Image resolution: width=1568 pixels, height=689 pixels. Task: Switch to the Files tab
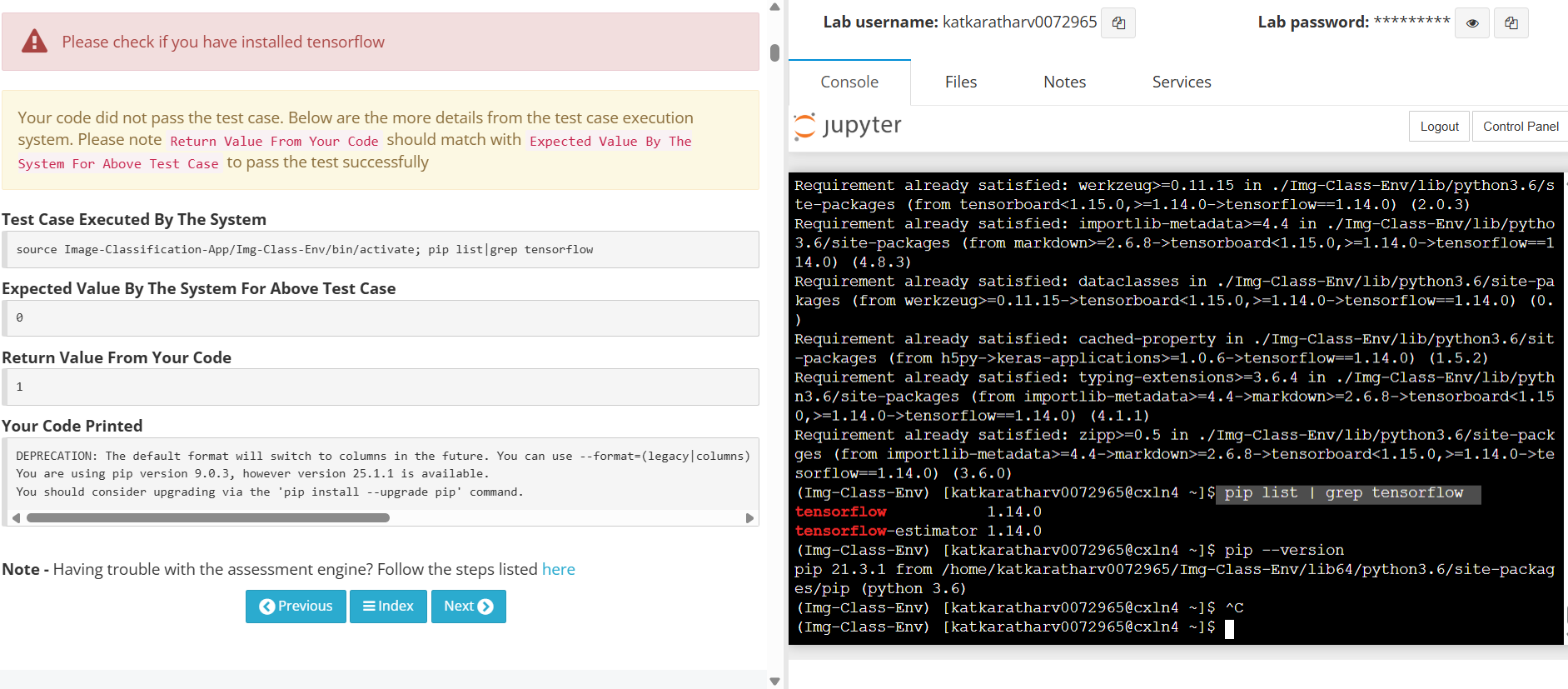pos(960,82)
